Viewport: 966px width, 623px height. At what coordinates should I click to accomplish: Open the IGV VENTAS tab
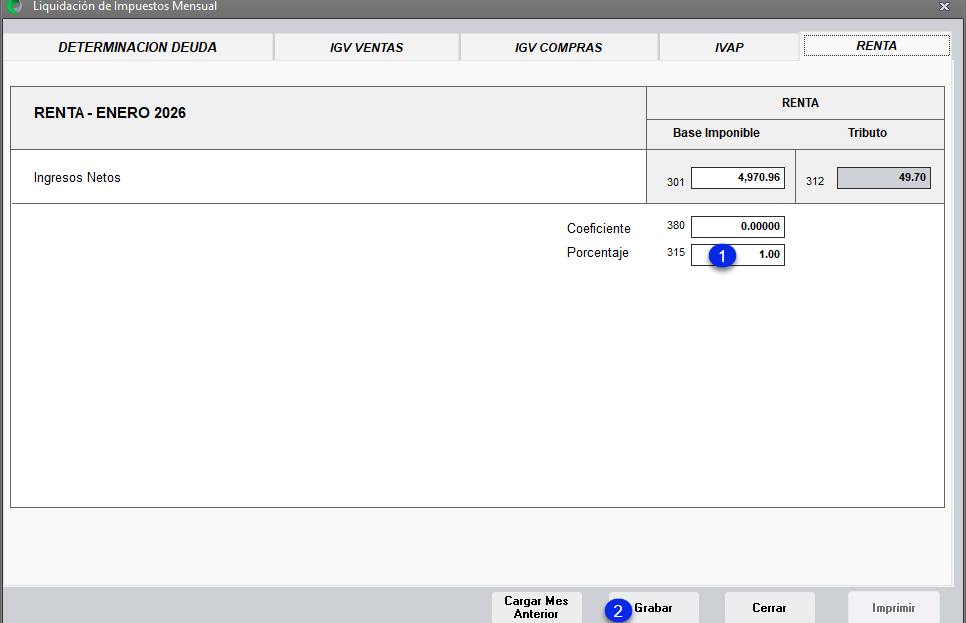(x=367, y=47)
